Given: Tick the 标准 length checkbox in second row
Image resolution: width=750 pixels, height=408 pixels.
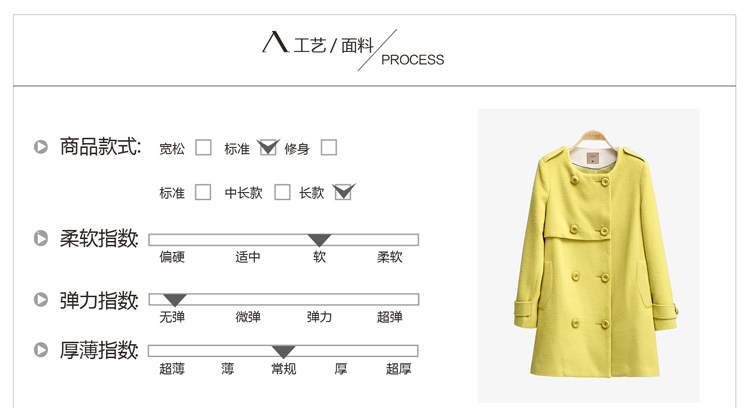Looking at the screenshot, I should pos(203,192).
